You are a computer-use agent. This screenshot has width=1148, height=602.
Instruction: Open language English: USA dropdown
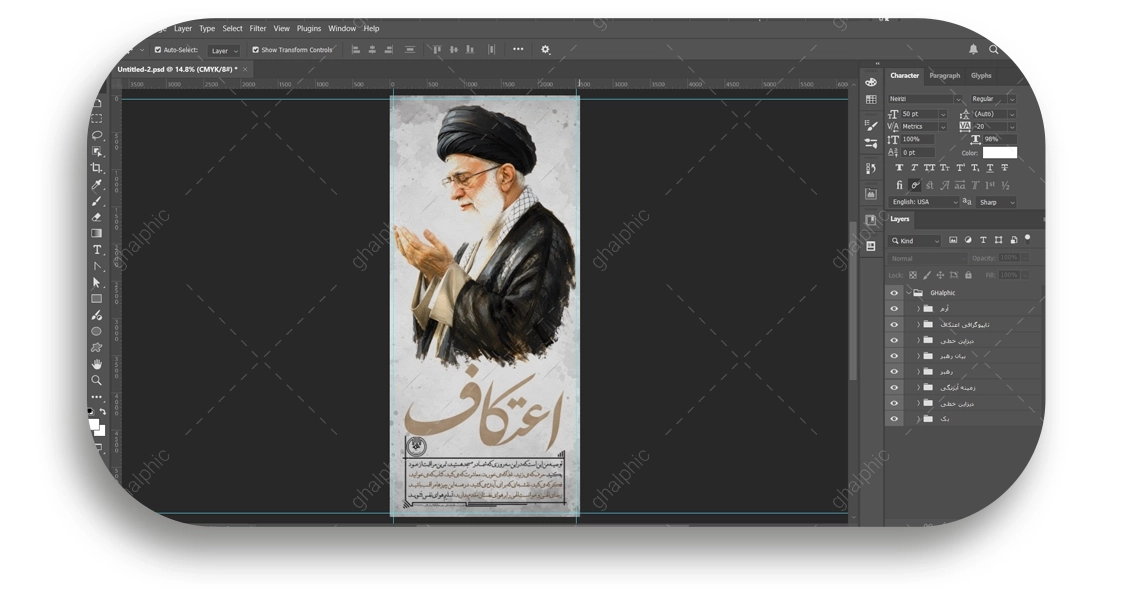point(925,202)
